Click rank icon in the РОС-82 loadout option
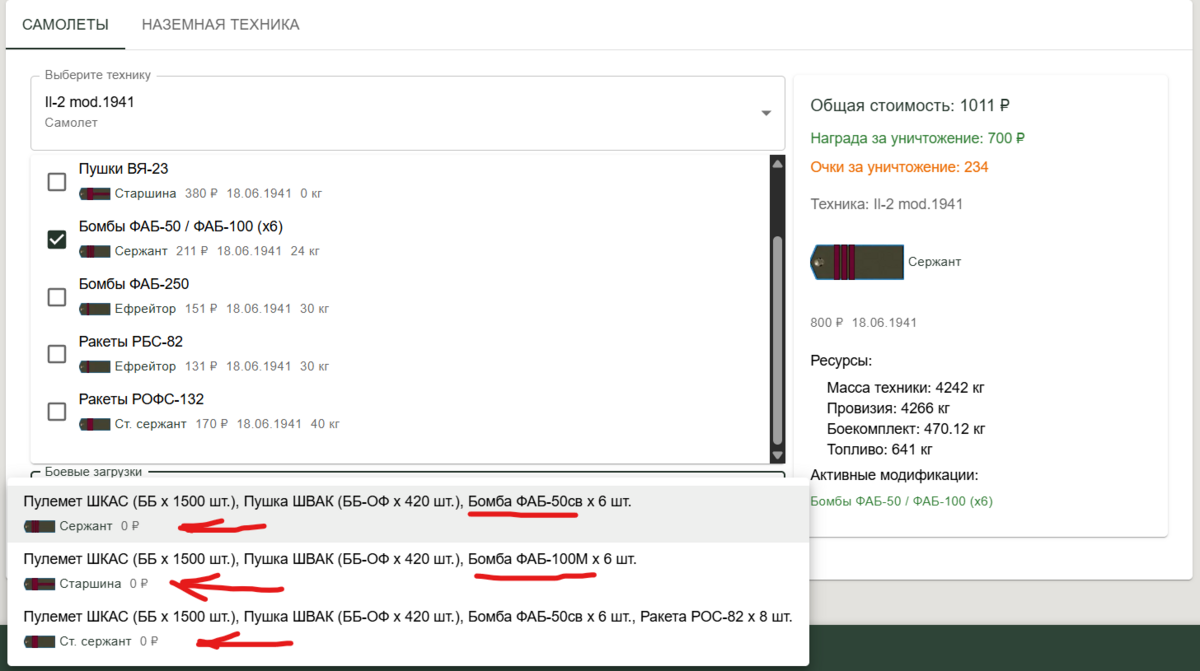1200x671 pixels. pyautogui.click(x=40, y=641)
